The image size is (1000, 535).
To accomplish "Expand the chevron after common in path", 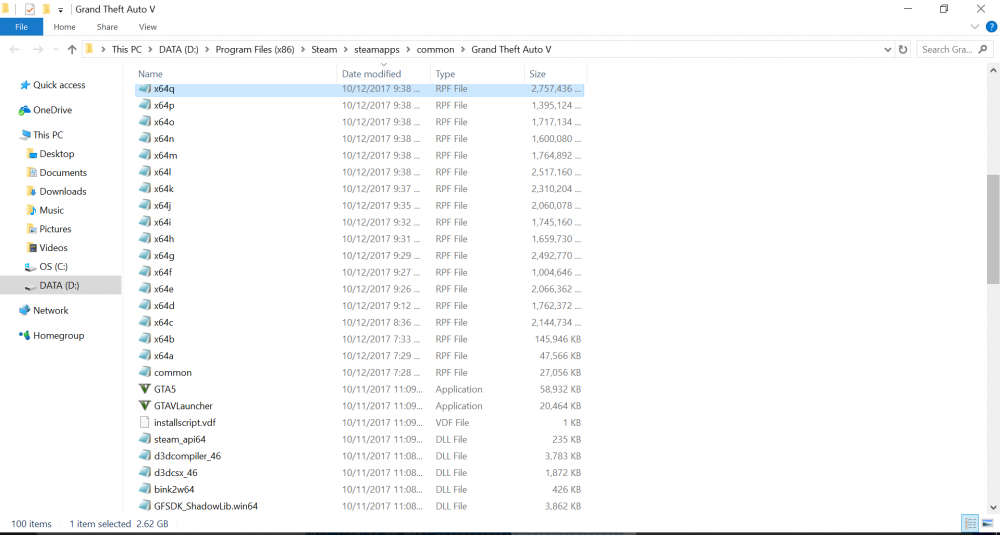I will click(463, 50).
